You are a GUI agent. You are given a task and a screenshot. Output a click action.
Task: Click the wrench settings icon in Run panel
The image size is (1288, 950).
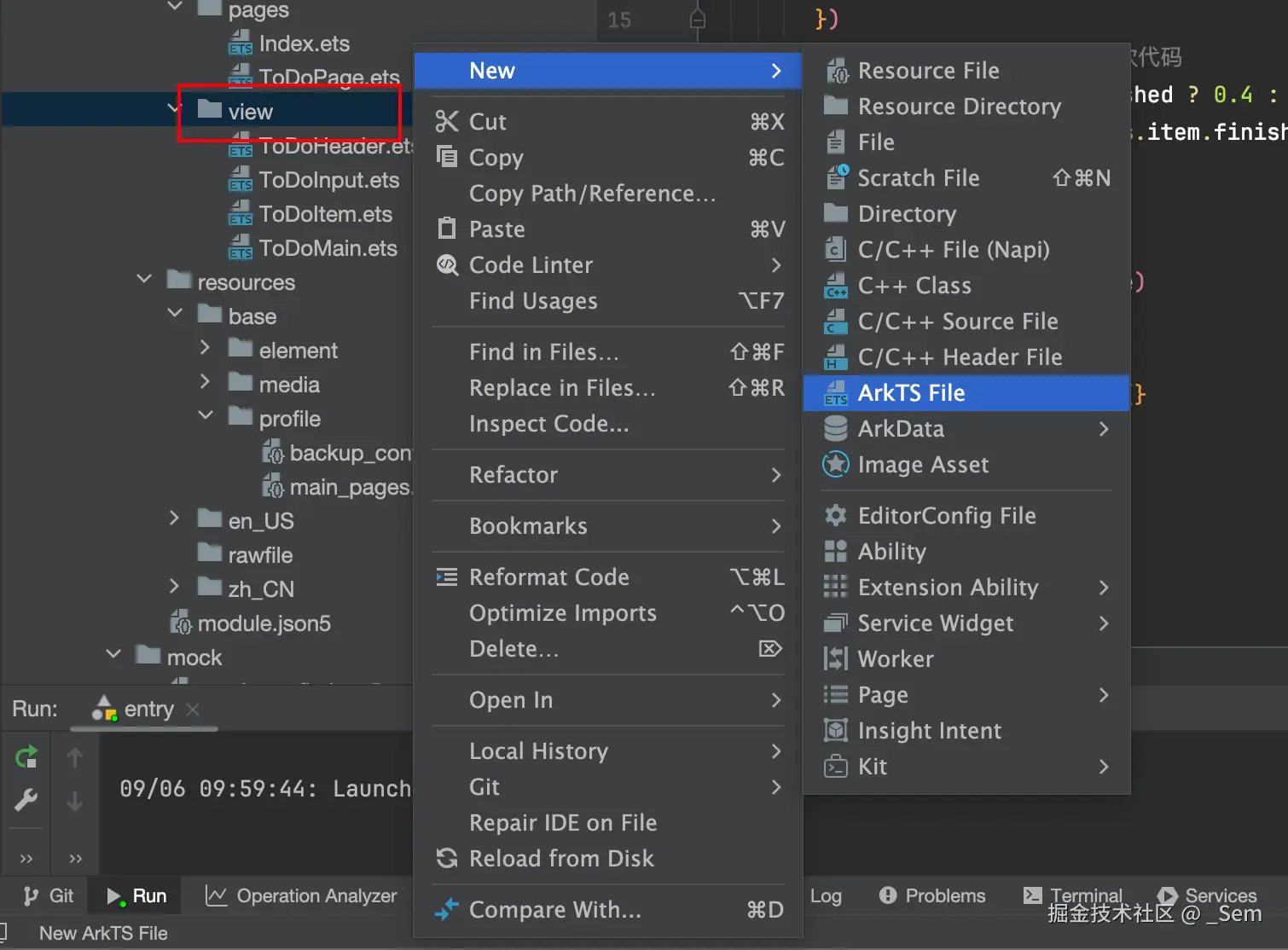(x=26, y=800)
